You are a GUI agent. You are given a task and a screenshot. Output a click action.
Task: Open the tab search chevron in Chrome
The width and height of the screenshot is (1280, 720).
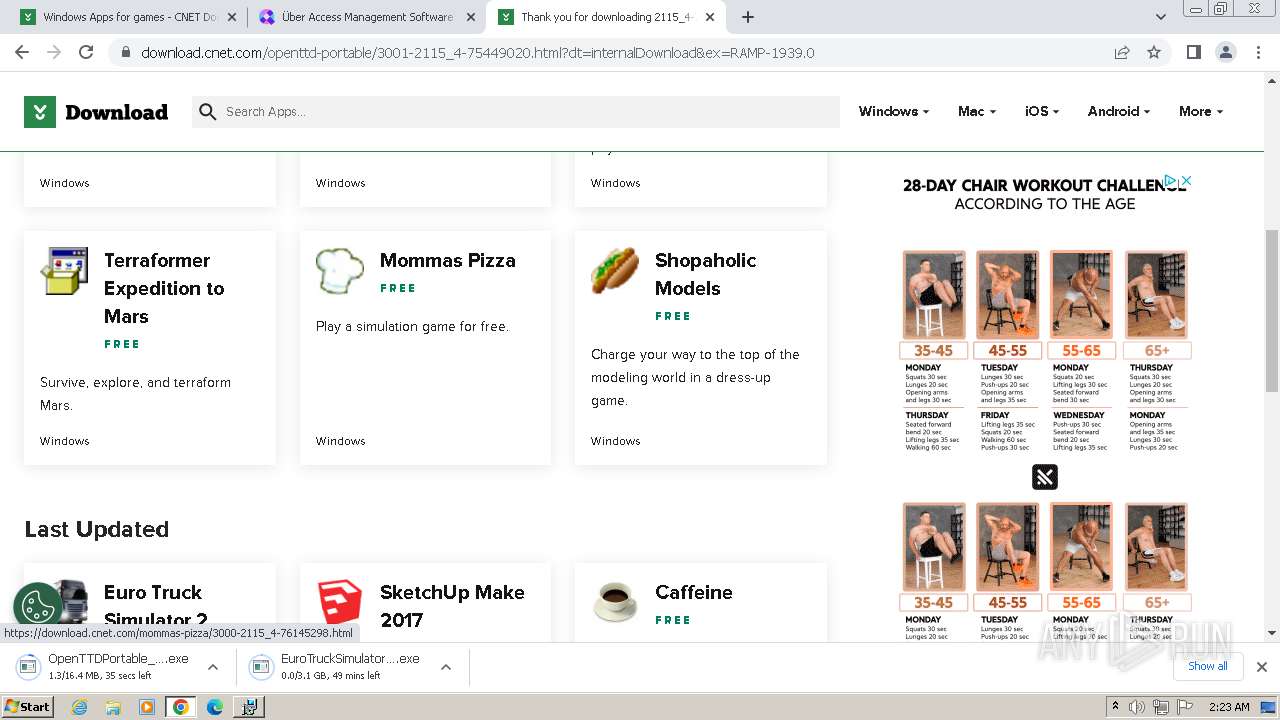pyautogui.click(x=1160, y=17)
